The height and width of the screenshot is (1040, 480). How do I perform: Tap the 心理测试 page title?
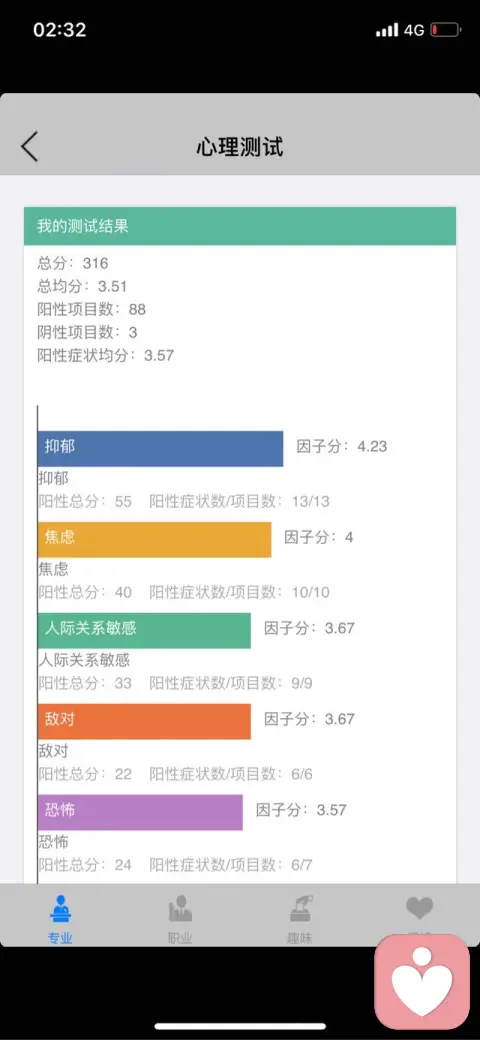click(x=240, y=147)
